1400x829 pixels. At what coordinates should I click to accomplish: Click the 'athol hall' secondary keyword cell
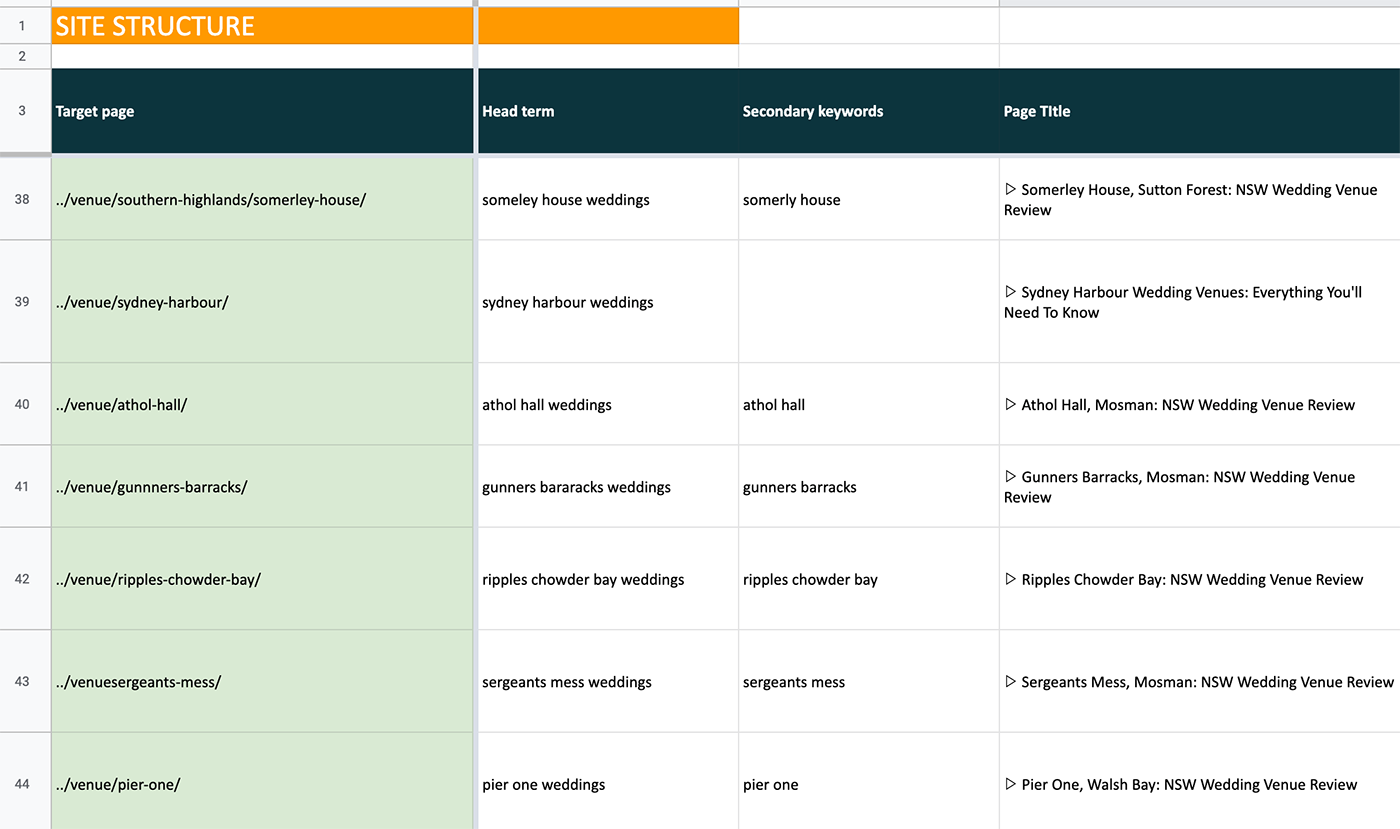869,404
